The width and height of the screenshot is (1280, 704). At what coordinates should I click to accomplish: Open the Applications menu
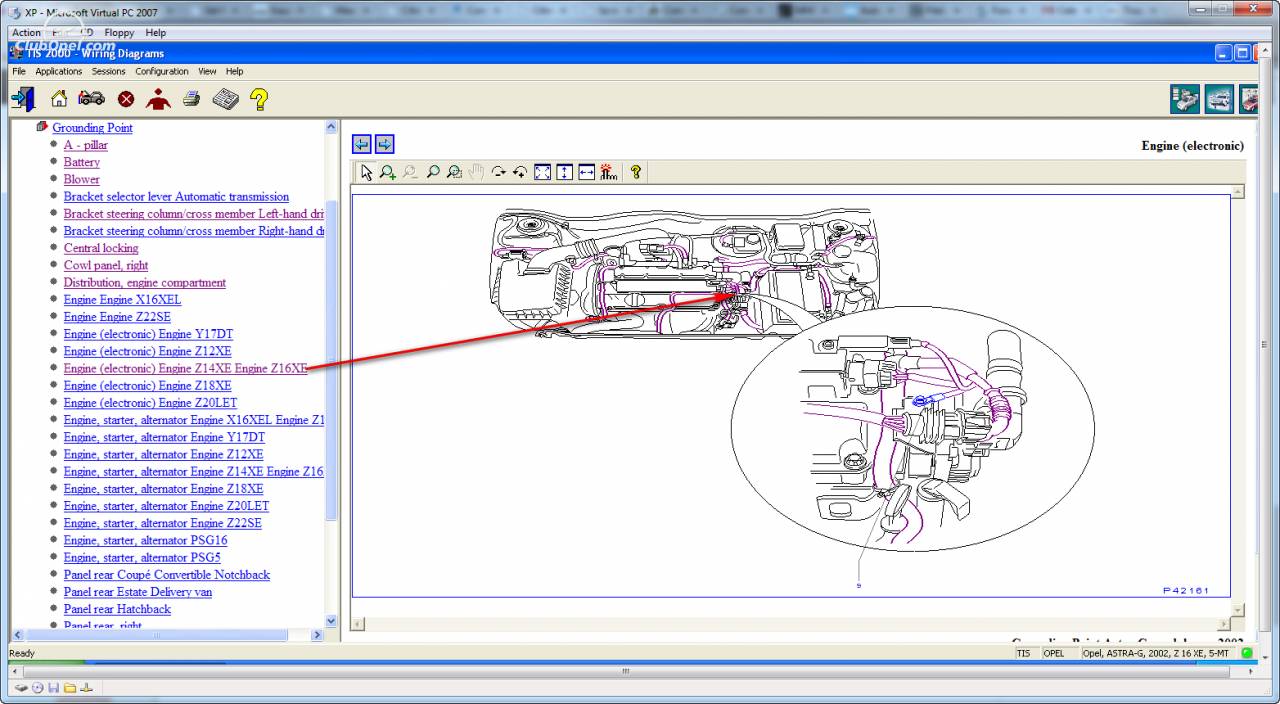58,71
